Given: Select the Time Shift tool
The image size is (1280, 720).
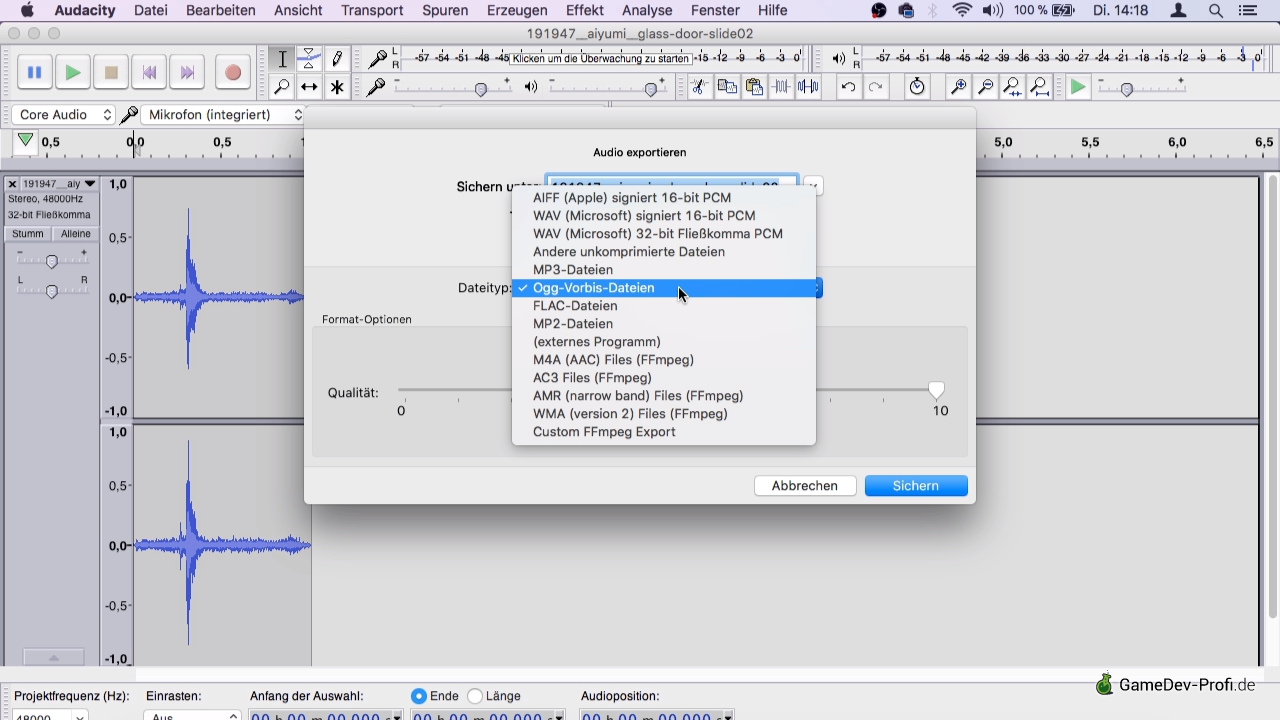Looking at the screenshot, I should (x=309, y=87).
